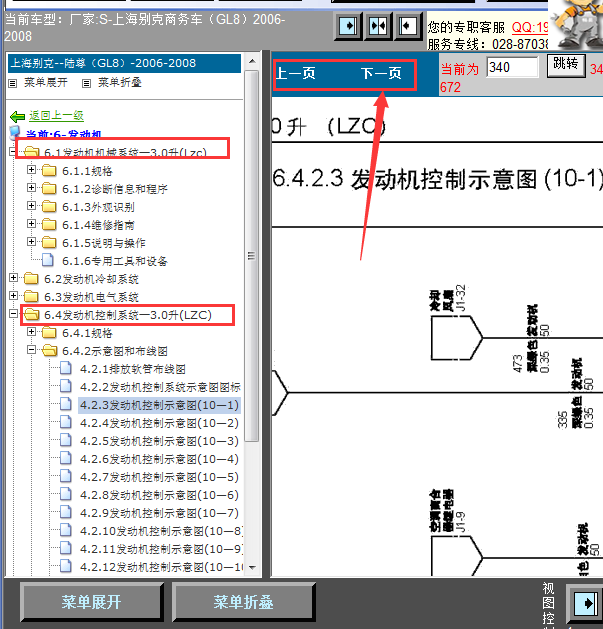Select 4.2.10发动机控制示意图(10-8) item

[161, 531]
